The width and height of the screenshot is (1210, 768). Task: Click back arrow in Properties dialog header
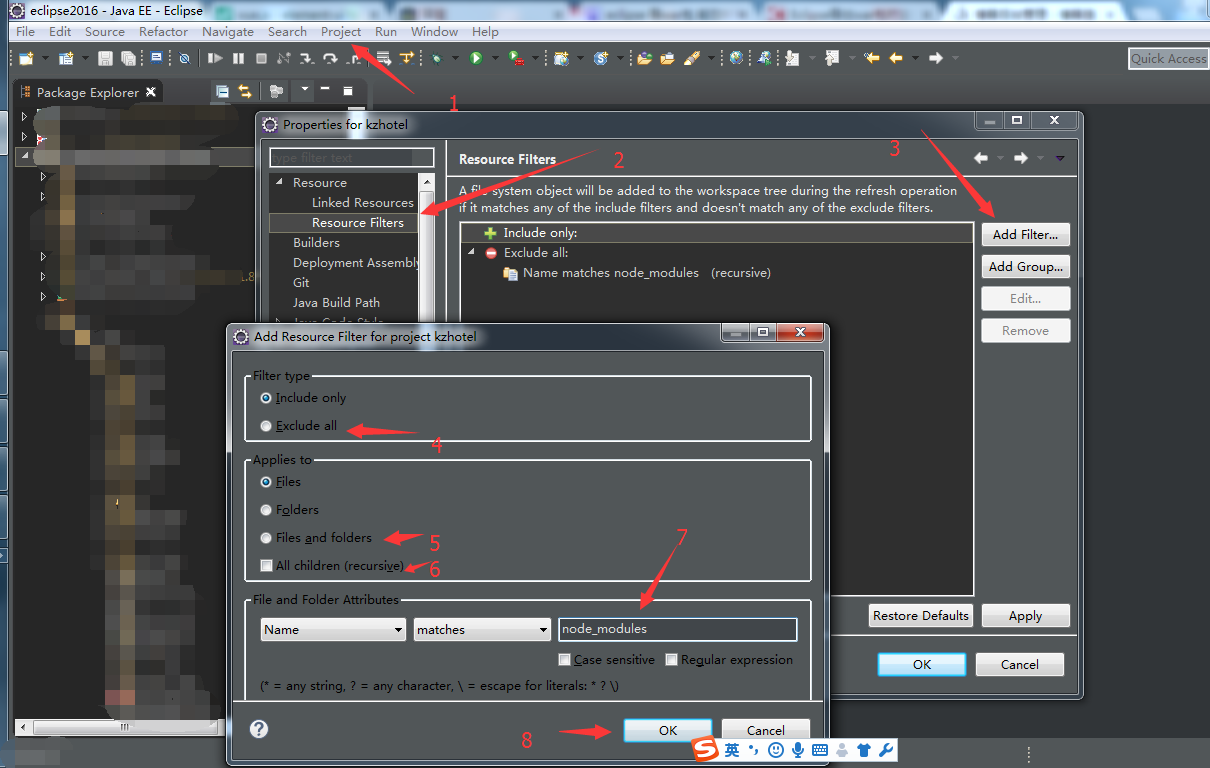pyautogui.click(x=981, y=158)
